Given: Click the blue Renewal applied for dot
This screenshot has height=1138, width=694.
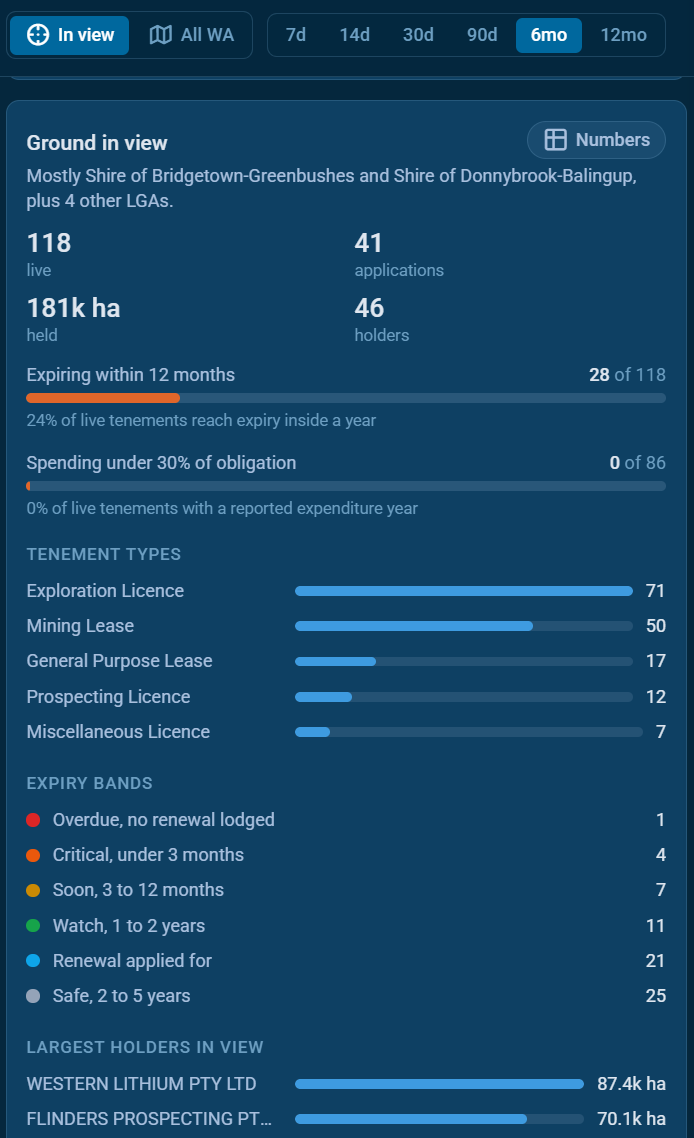Looking at the screenshot, I should point(33,961).
